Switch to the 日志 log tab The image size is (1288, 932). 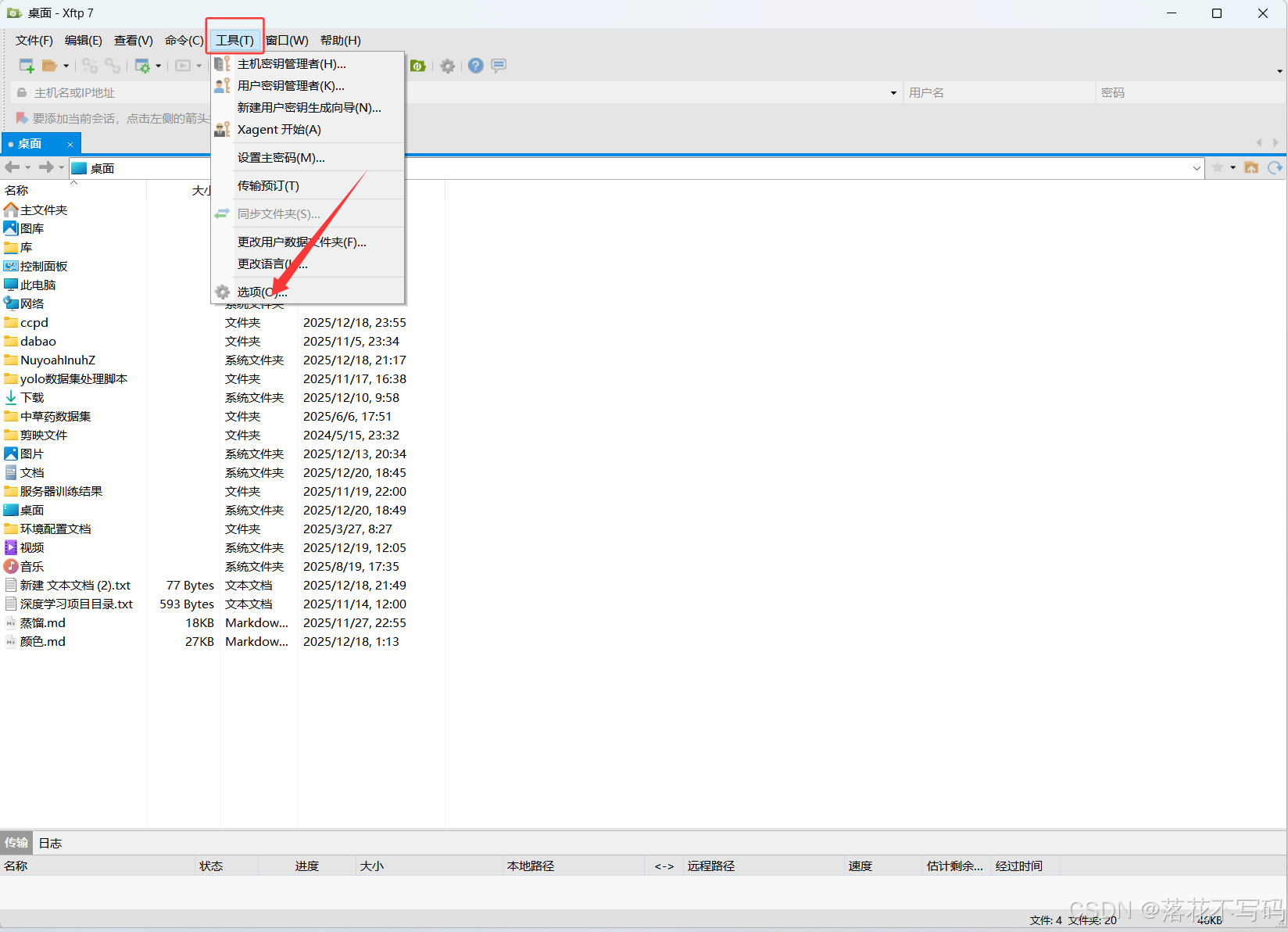pyautogui.click(x=50, y=843)
